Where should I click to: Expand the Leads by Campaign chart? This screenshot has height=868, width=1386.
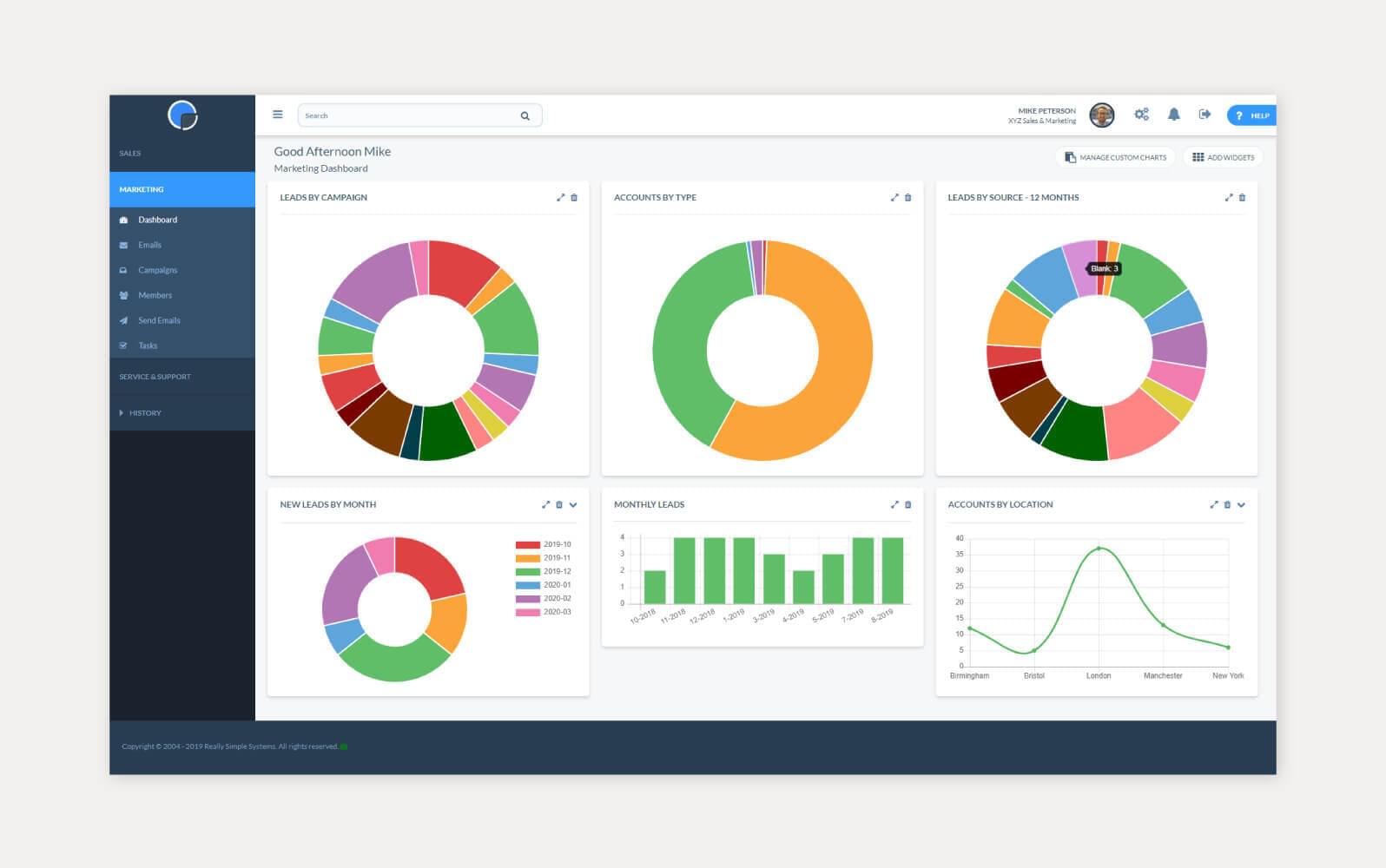click(560, 198)
